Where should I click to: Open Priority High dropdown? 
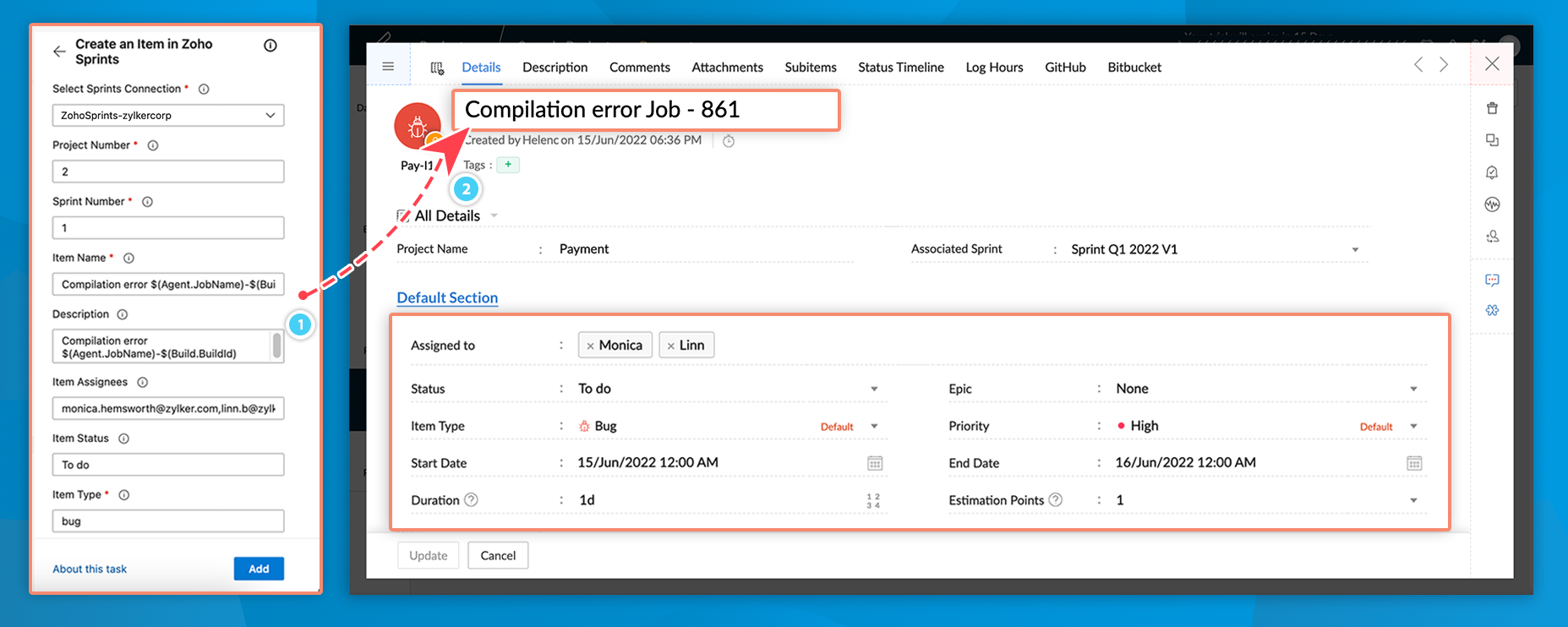1413,427
